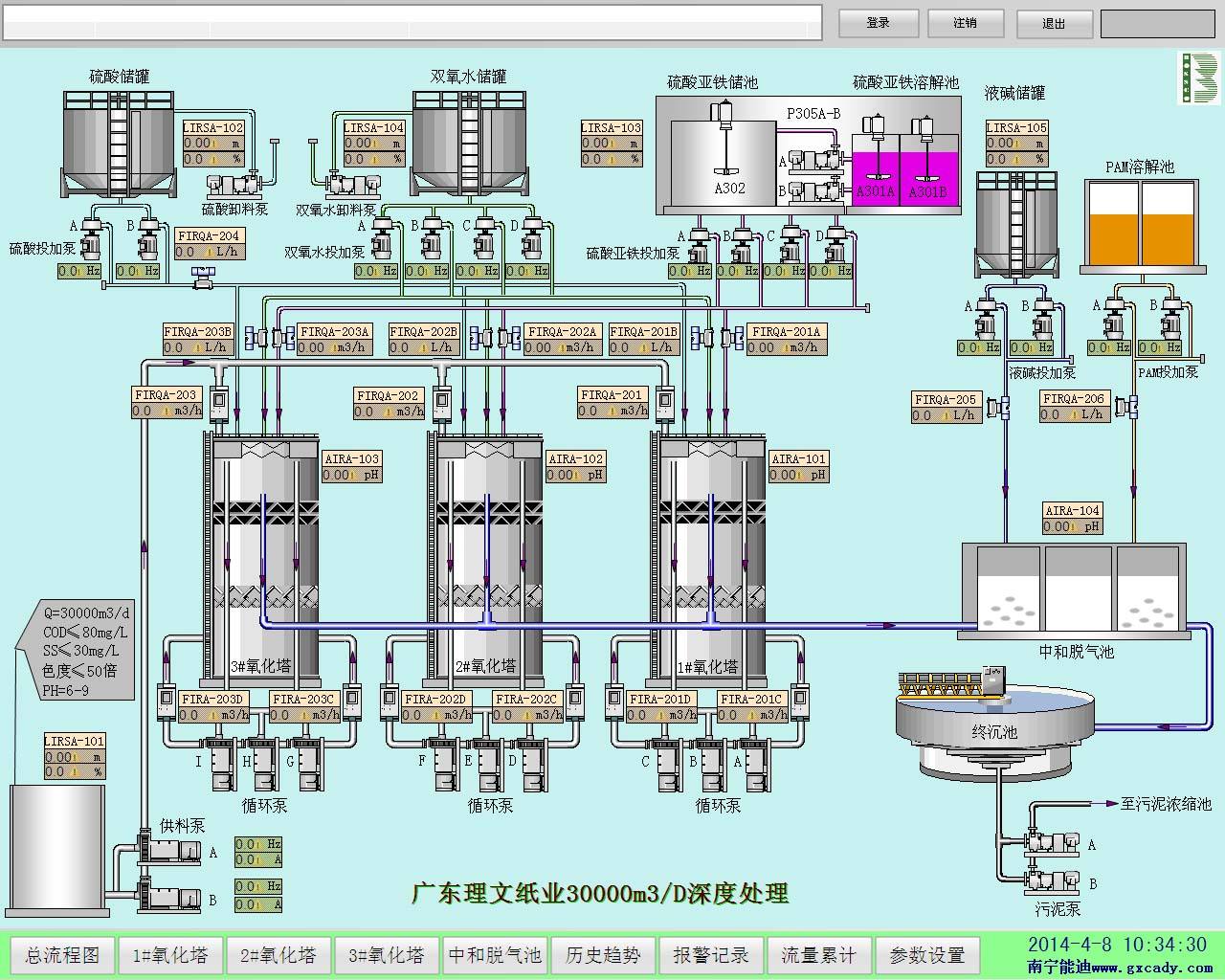Click the 注销 logout button

(966, 23)
